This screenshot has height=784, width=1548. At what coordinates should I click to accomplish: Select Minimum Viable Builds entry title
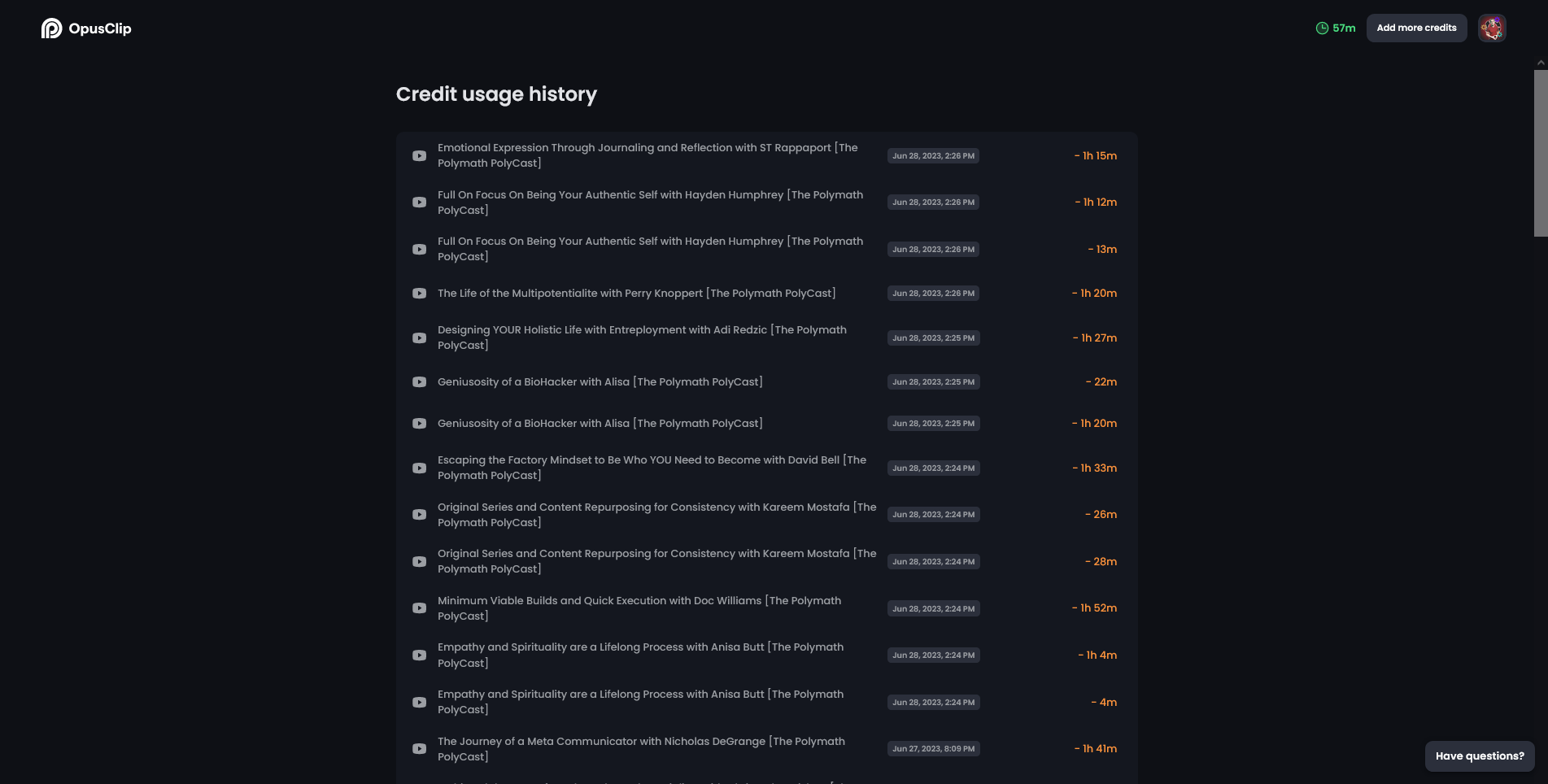coord(639,608)
